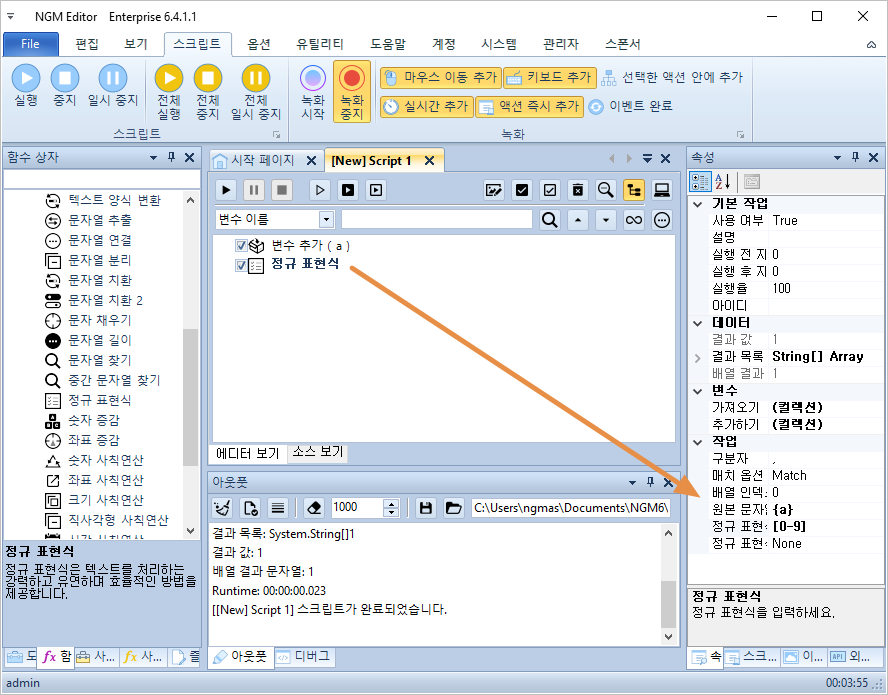
Task: Click the 일시 중지 pause ribbon icon
Action: click(x=113, y=78)
